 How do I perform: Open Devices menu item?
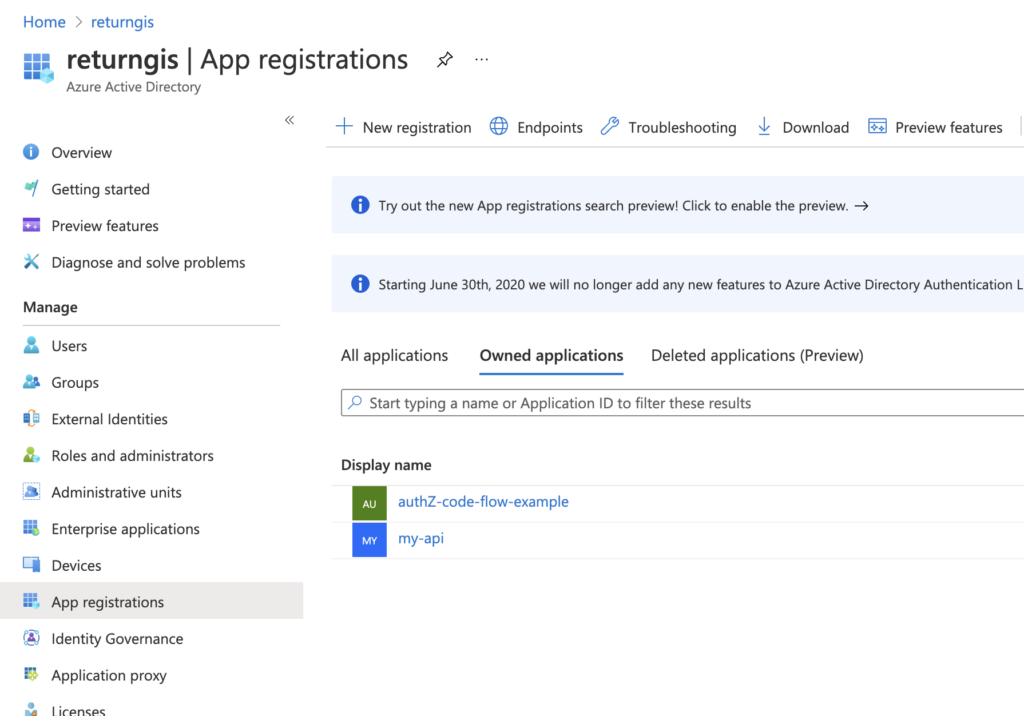tap(76, 565)
